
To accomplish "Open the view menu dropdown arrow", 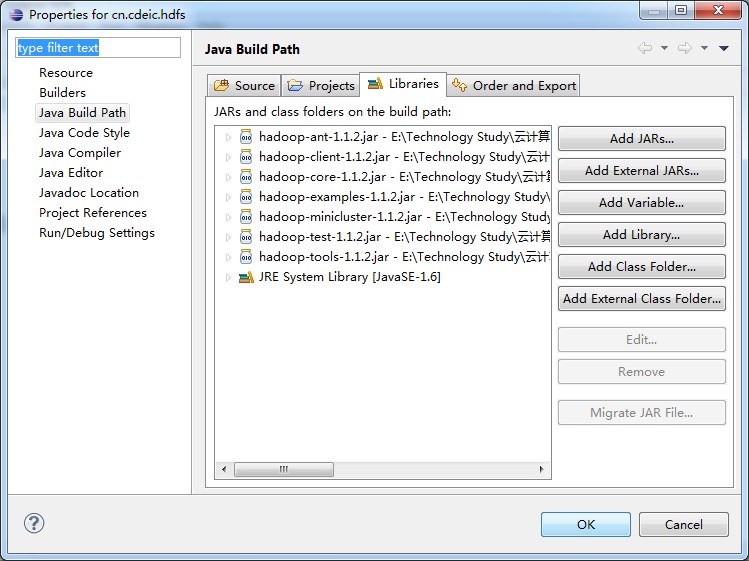I will tap(723, 48).
